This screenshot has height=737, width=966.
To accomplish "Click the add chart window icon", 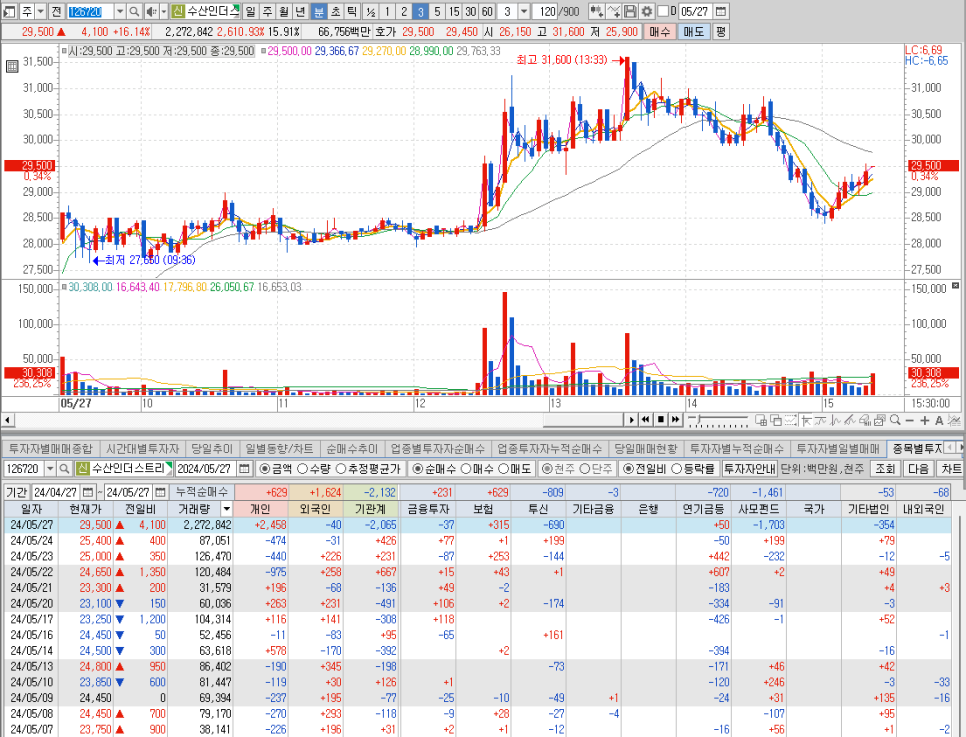I will click(761, 420).
